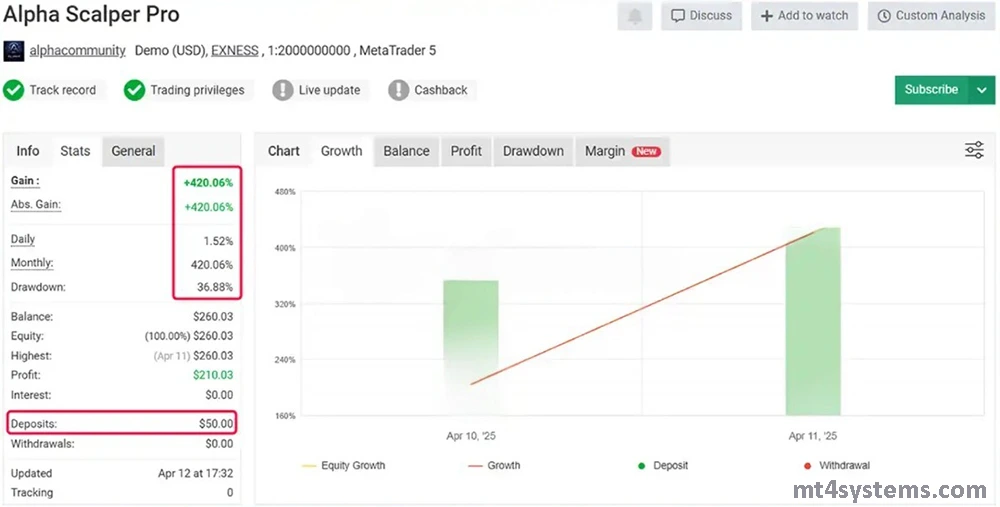1000x507 pixels.
Task: Open chart settings sliders icon
Action: tap(973, 150)
